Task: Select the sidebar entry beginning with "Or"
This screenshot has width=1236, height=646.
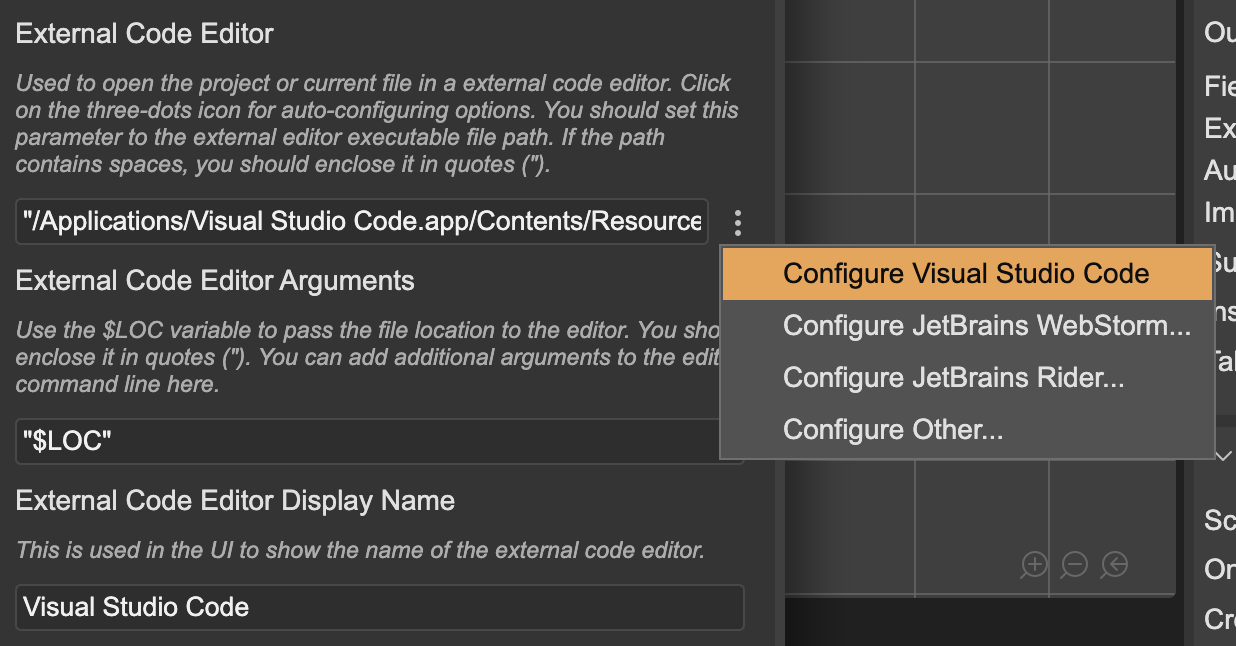Action: [1218, 570]
